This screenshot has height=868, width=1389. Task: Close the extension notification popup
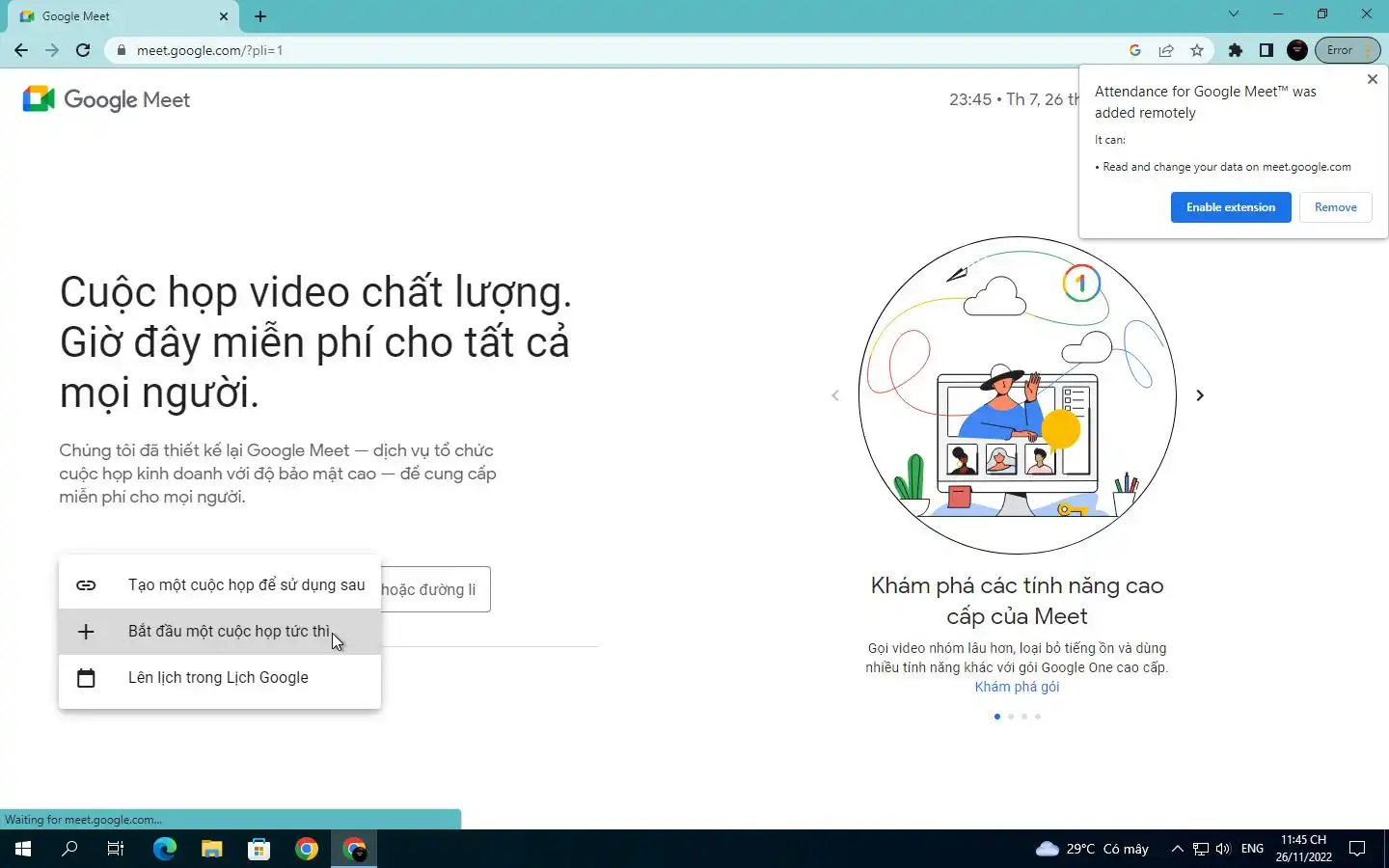coord(1373,79)
